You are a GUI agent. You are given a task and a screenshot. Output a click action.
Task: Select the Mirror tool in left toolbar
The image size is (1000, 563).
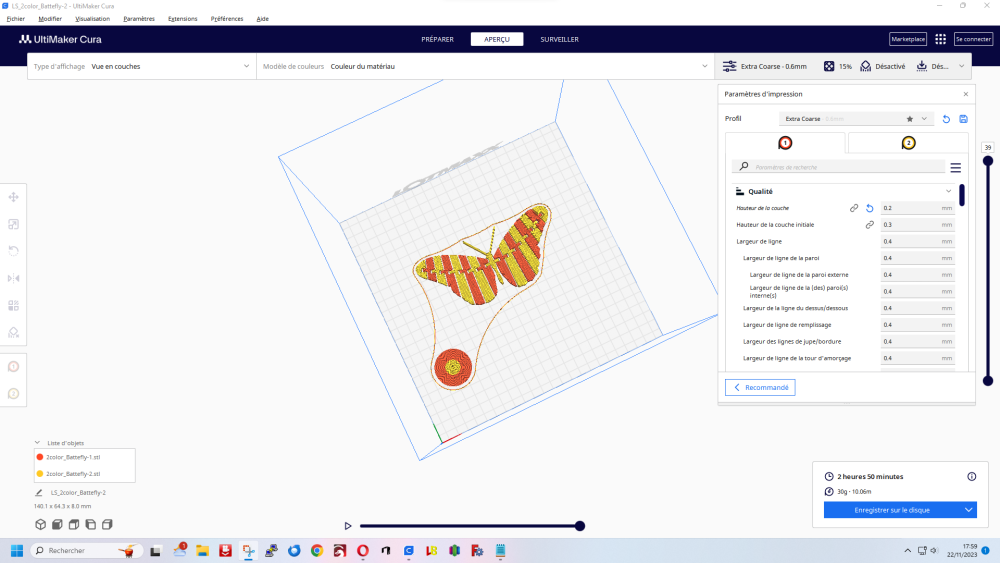point(13,278)
